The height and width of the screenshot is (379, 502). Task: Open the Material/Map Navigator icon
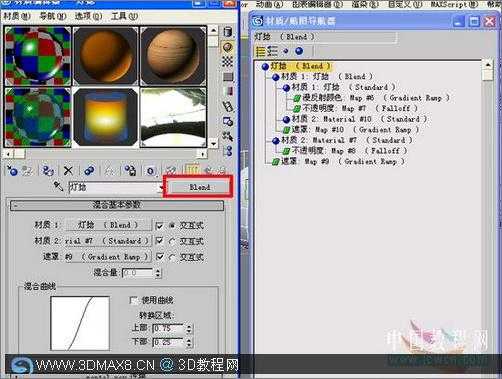pyautogui.click(x=228, y=151)
